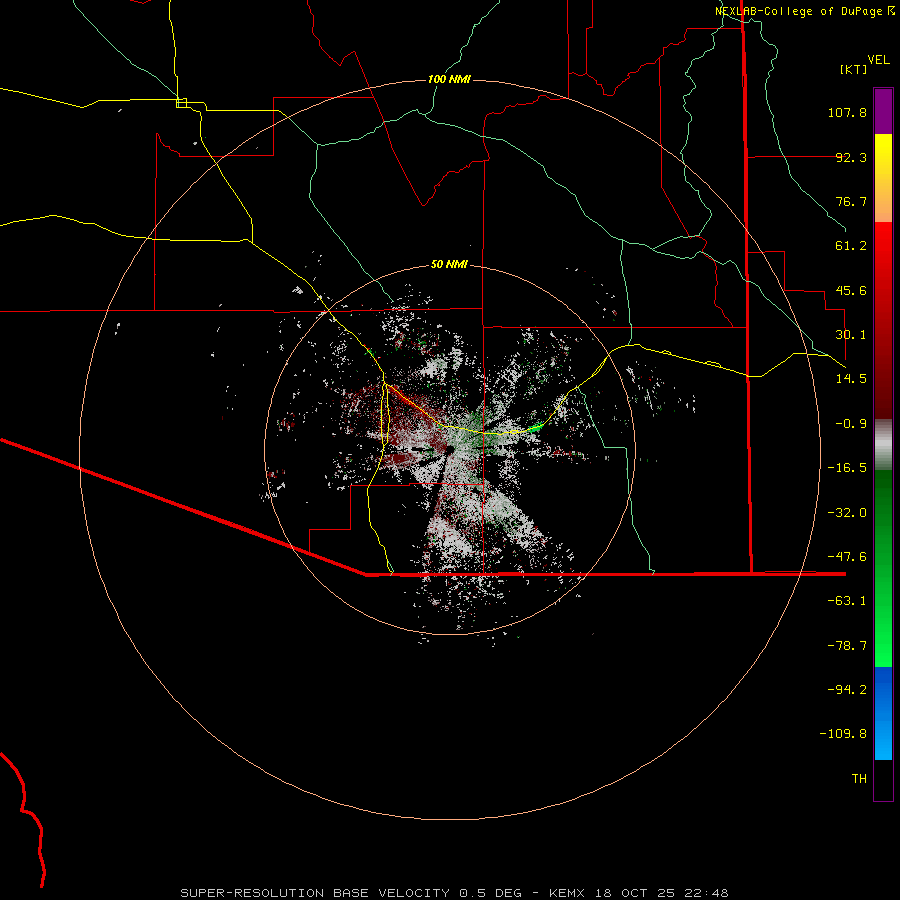Click the -47.6 velocity scale value
Screen dimensions: 900x900
click(x=847, y=557)
